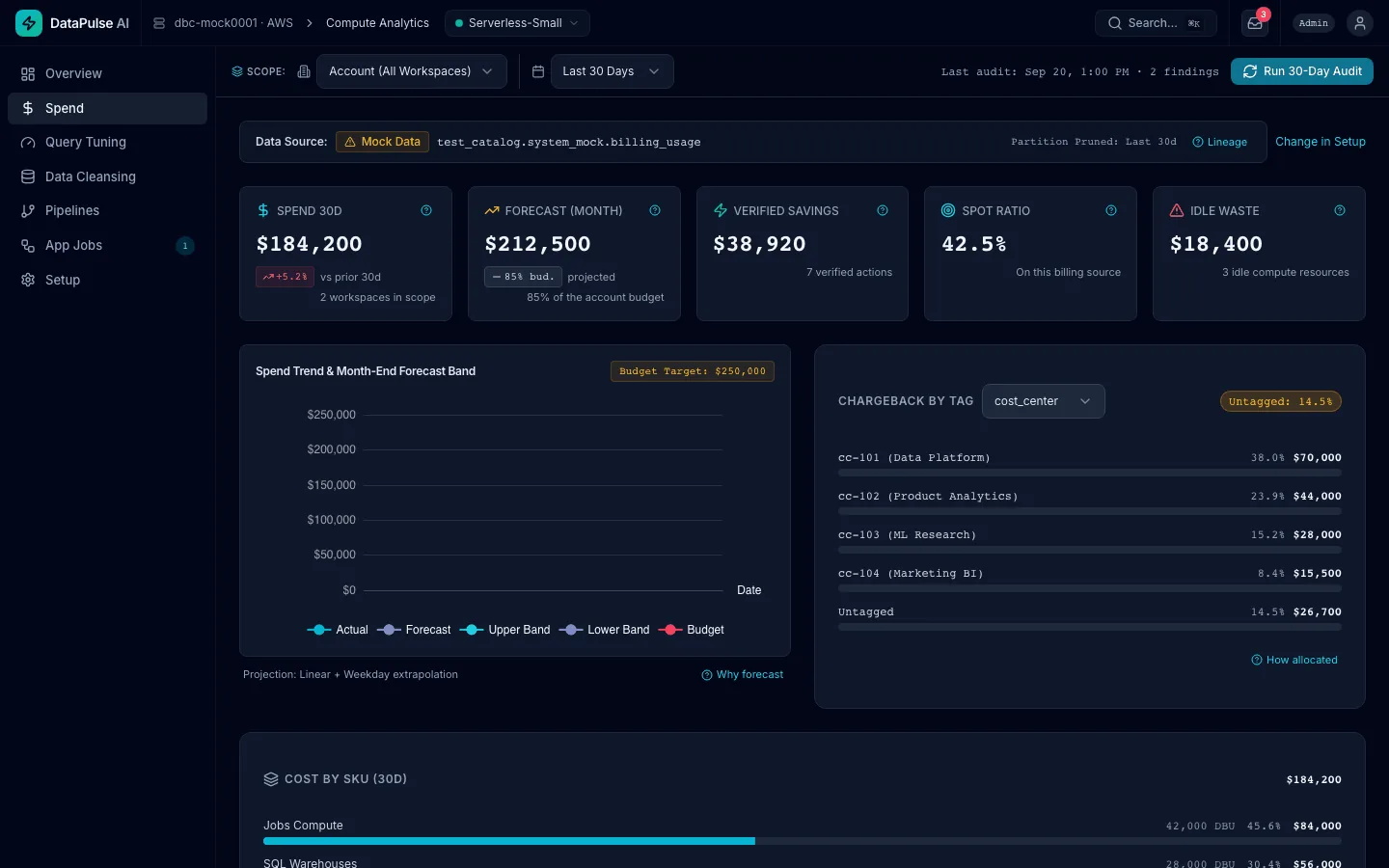Image resolution: width=1389 pixels, height=868 pixels.
Task: Open the user profile avatar icon
Action: click(1360, 23)
